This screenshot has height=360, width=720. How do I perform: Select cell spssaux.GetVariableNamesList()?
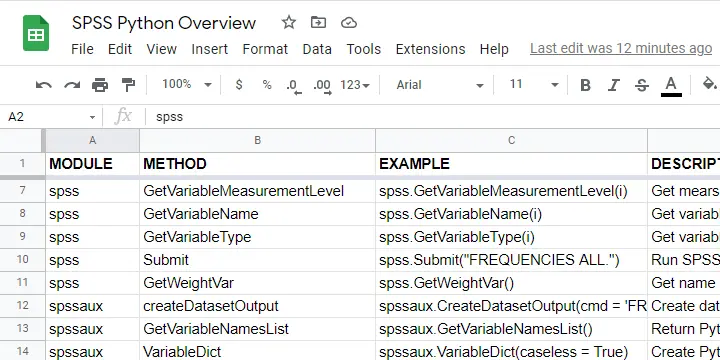pyautogui.click(x=511, y=329)
